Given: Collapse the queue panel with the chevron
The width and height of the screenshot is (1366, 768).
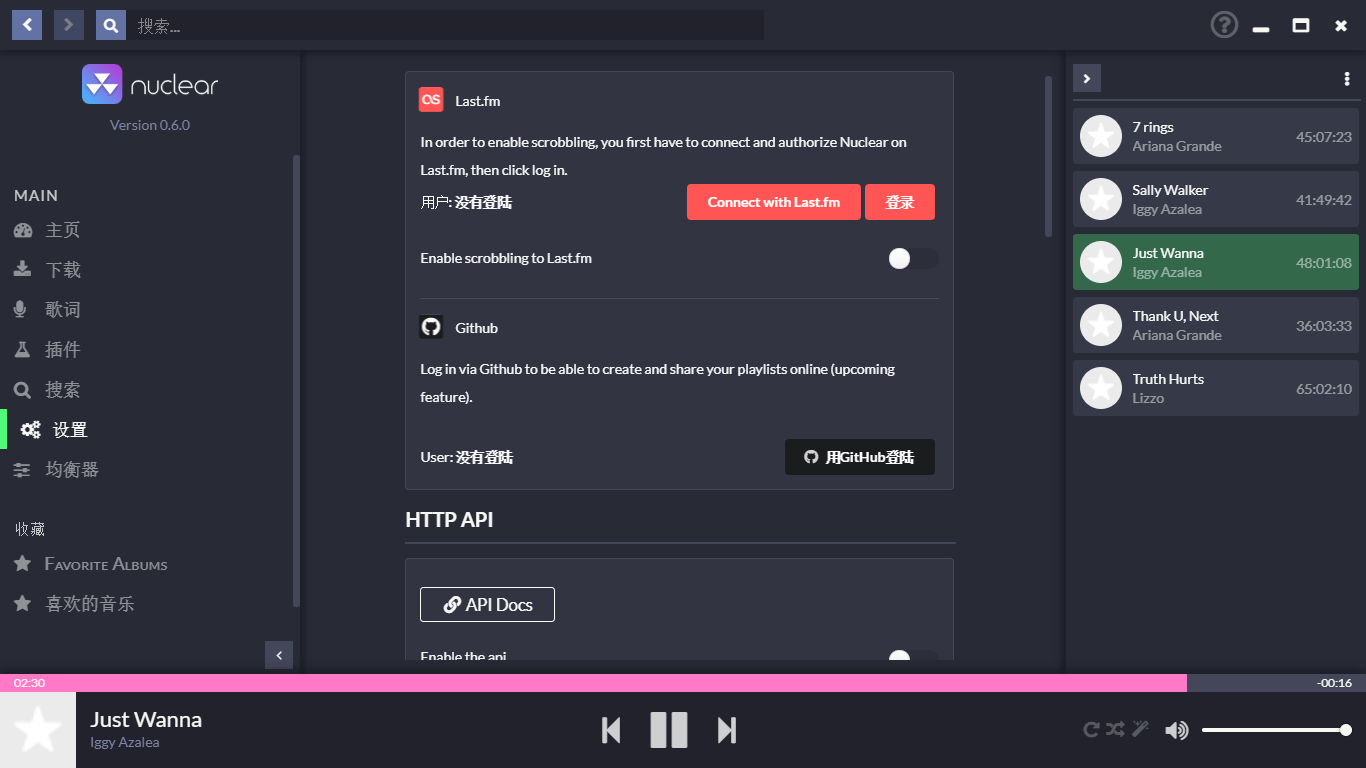Looking at the screenshot, I should (x=1087, y=78).
